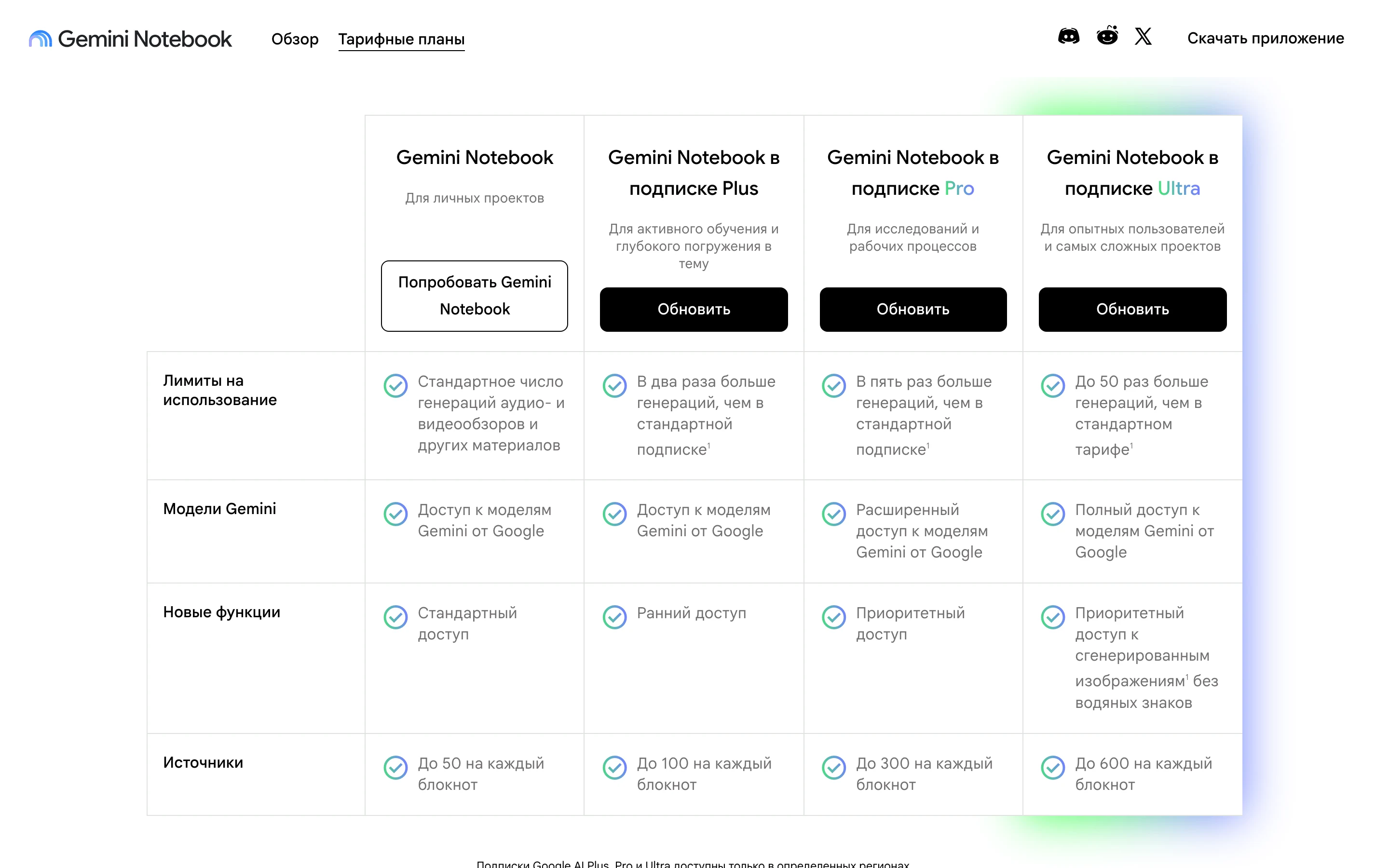This screenshot has height=868, width=1389.
Task: Click the 'Для исследований и рабочих процессов' text
Action: (x=913, y=238)
